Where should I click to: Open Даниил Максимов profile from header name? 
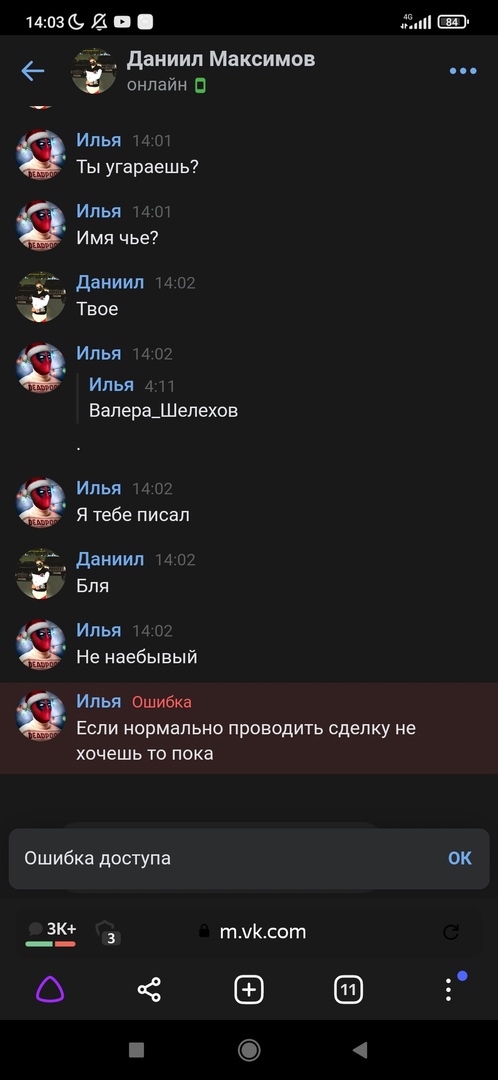click(220, 59)
